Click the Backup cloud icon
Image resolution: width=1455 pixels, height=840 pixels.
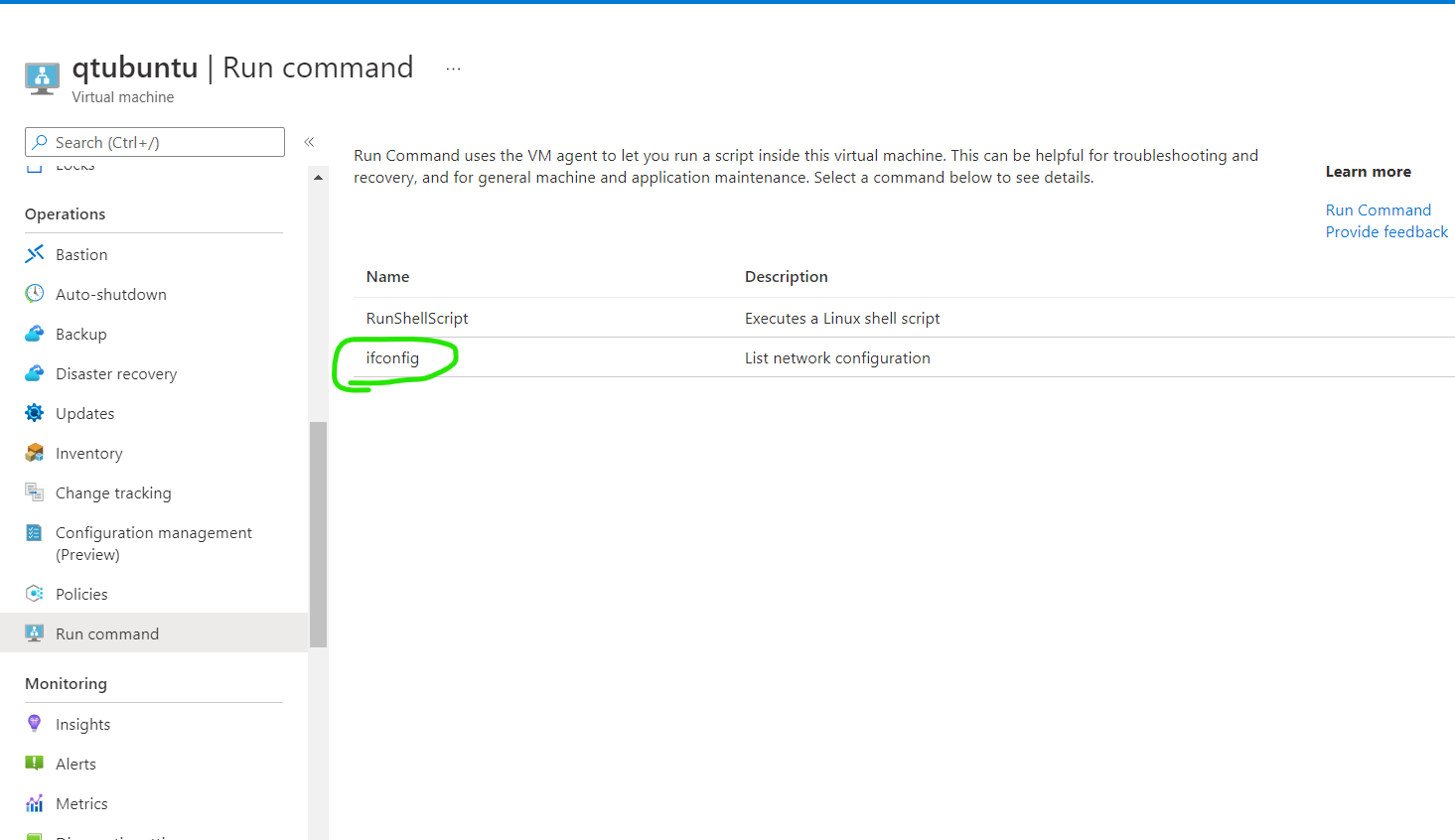[35, 333]
